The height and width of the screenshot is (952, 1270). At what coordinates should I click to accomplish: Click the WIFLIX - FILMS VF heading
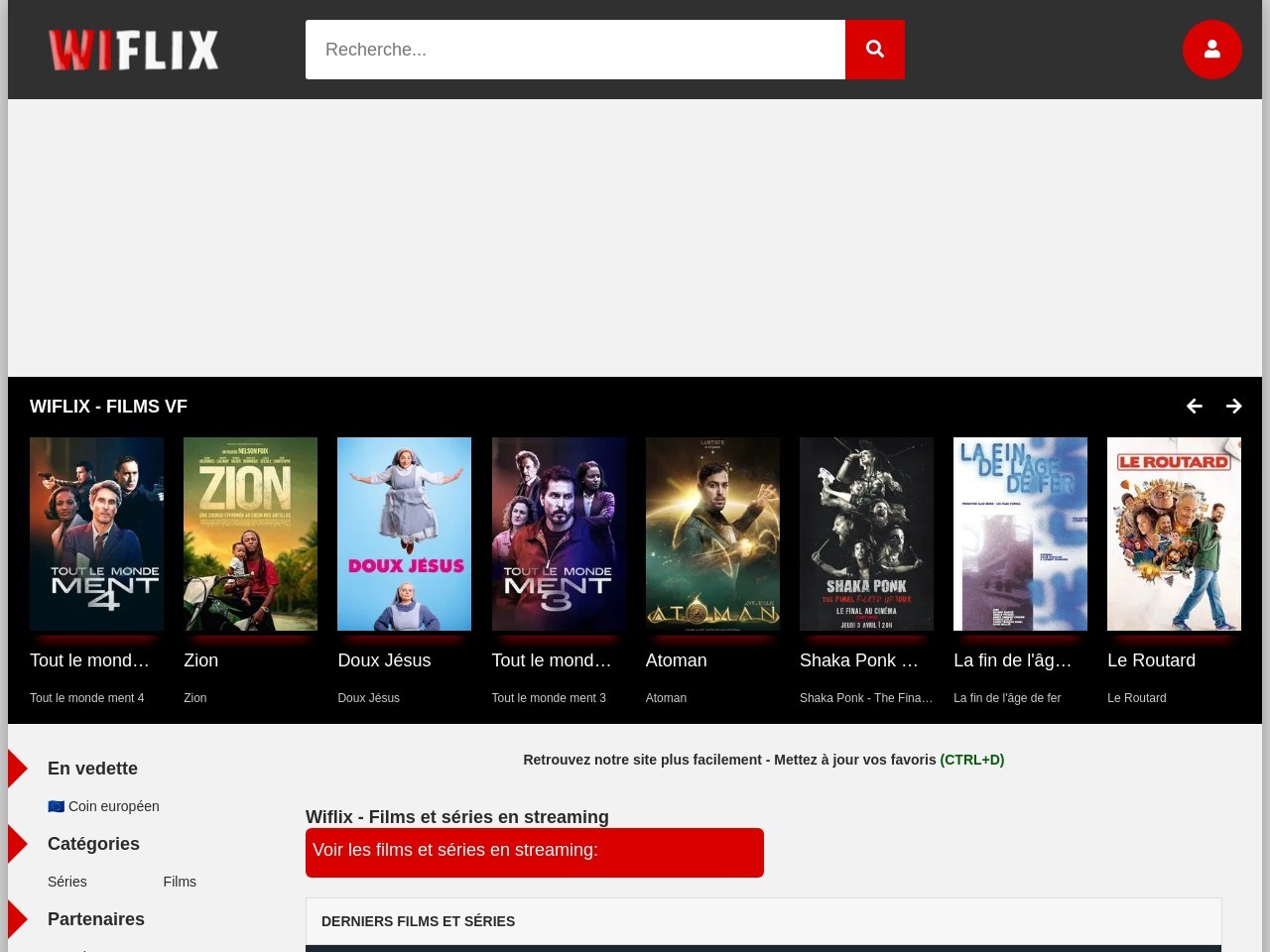tap(109, 407)
